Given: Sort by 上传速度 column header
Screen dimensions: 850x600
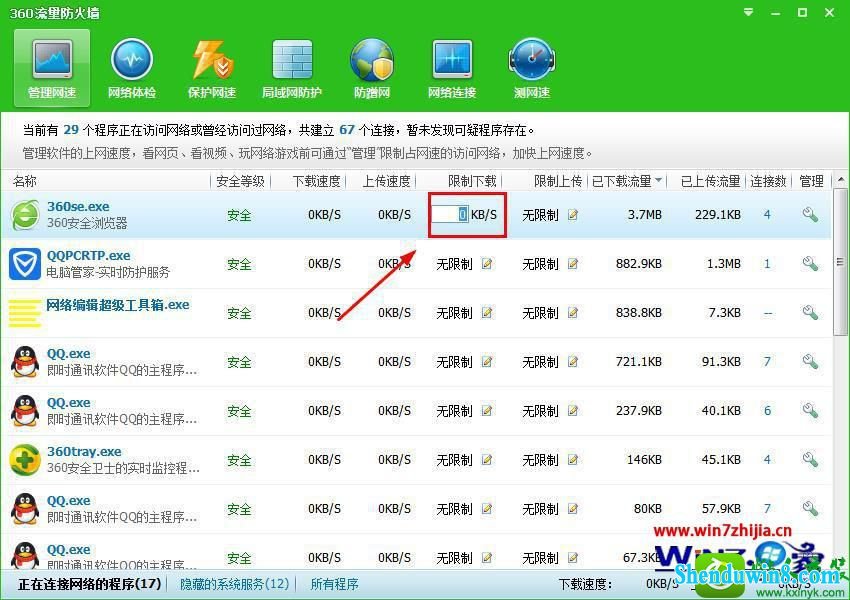Looking at the screenshot, I should pyautogui.click(x=387, y=181).
